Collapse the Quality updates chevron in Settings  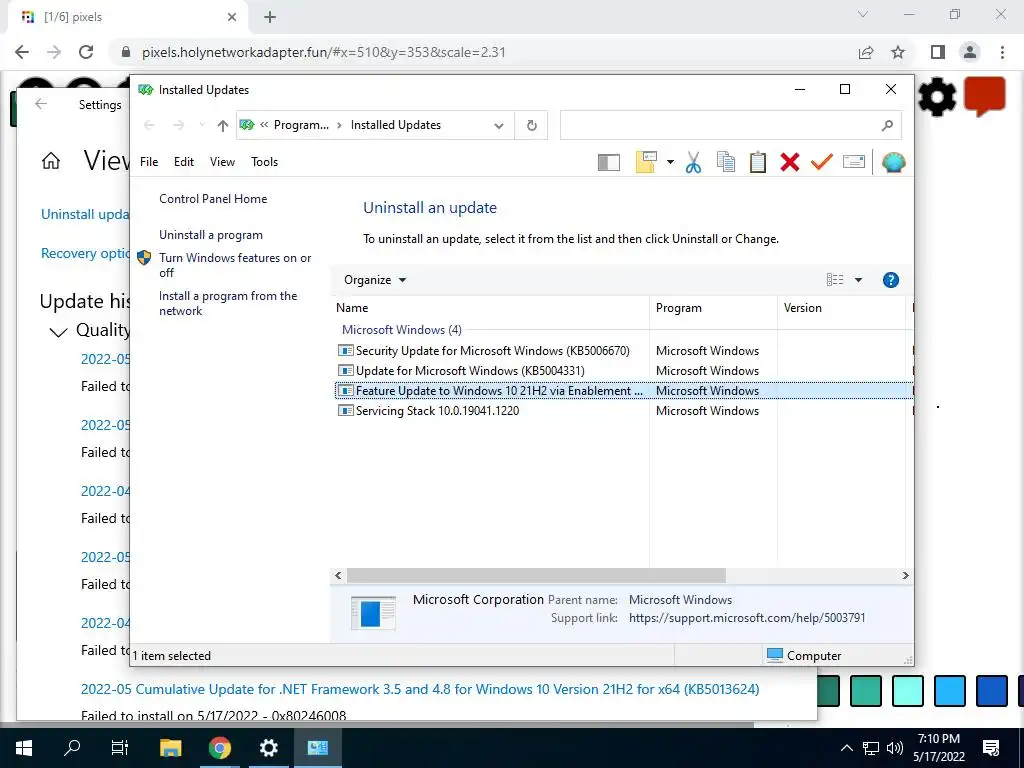pos(58,332)
